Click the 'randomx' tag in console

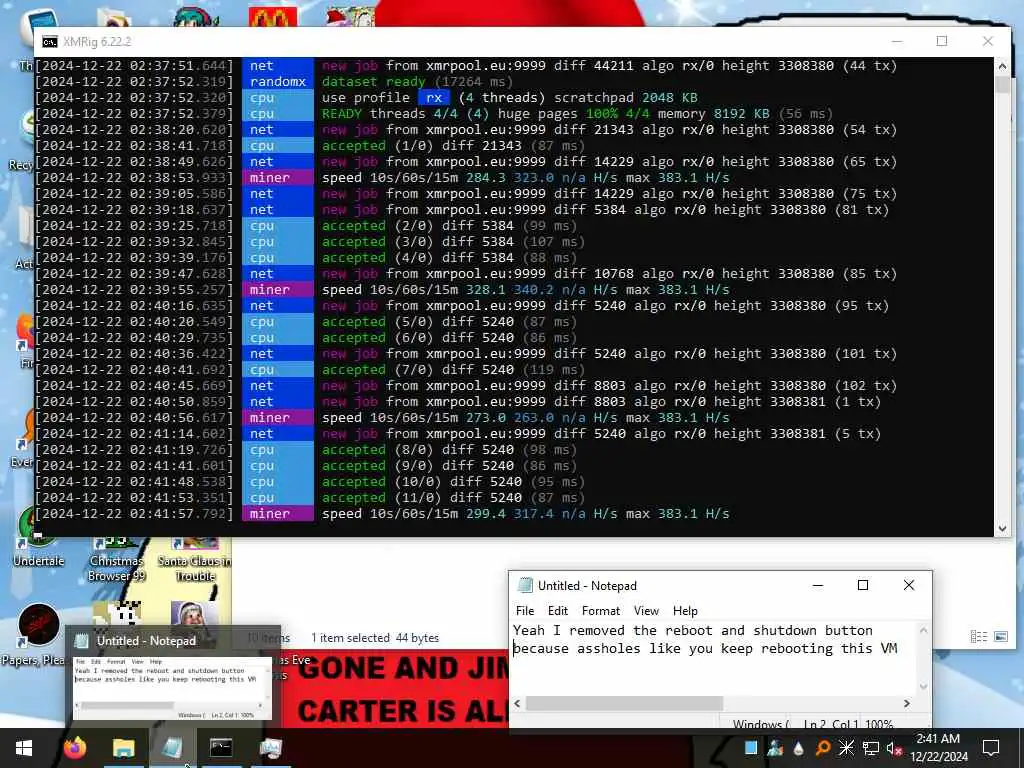click(x=278, y=82)
